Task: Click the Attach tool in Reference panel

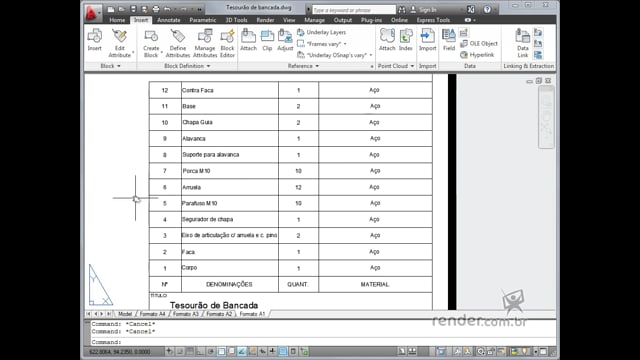Action: pos(248,40)
